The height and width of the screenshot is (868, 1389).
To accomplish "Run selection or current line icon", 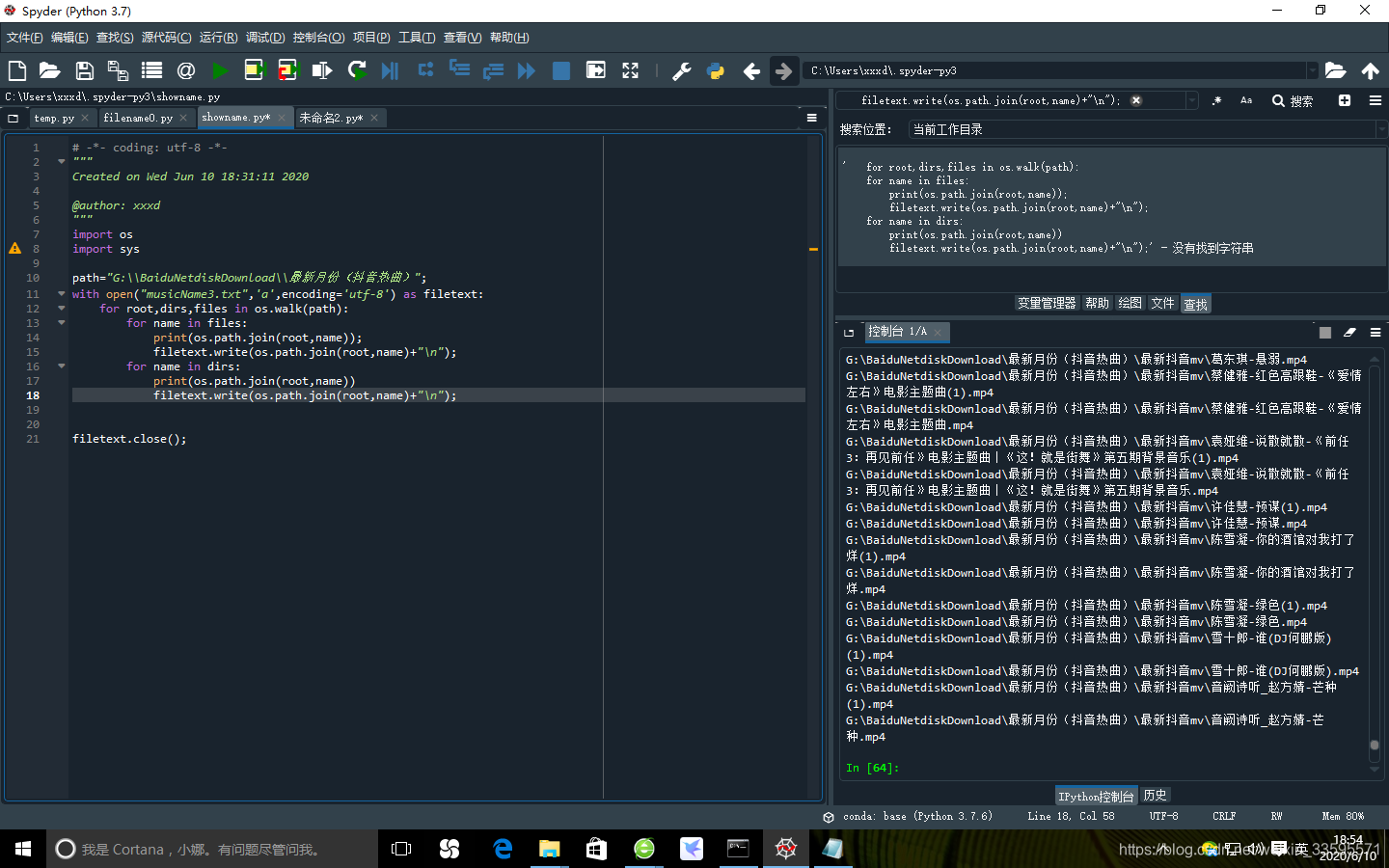I will click(x=322, y=70).
